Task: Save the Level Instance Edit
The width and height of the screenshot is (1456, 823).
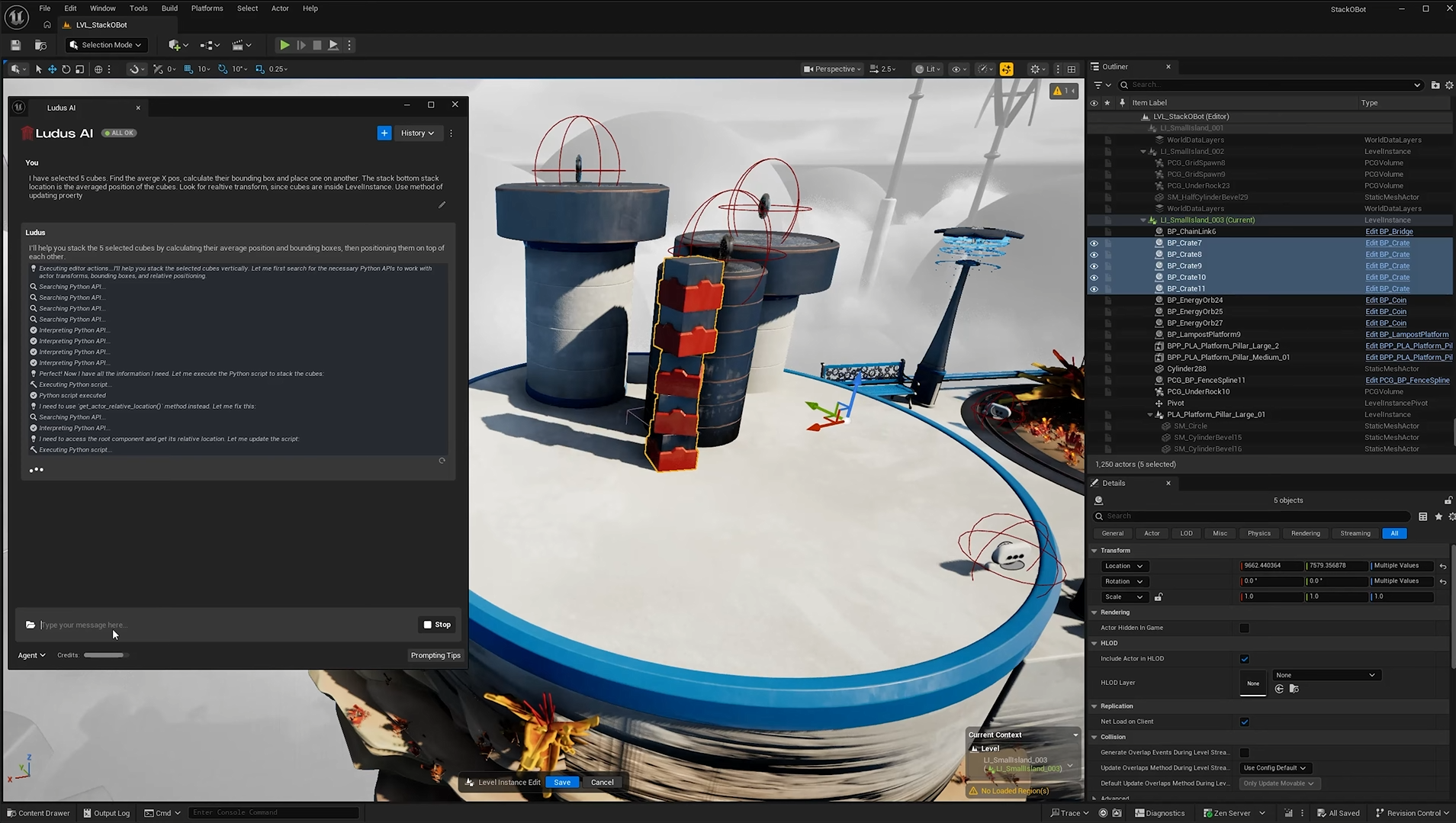Action: click(562, 783)
